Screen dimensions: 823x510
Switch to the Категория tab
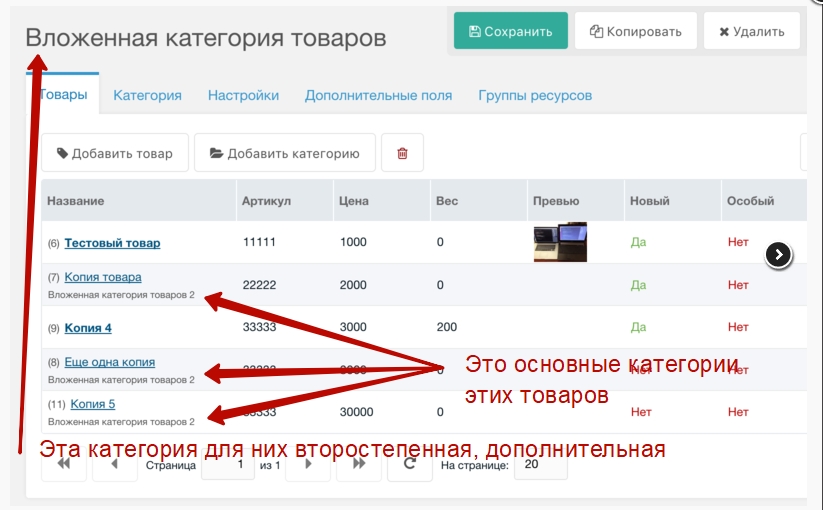click(x=147, y=95)
